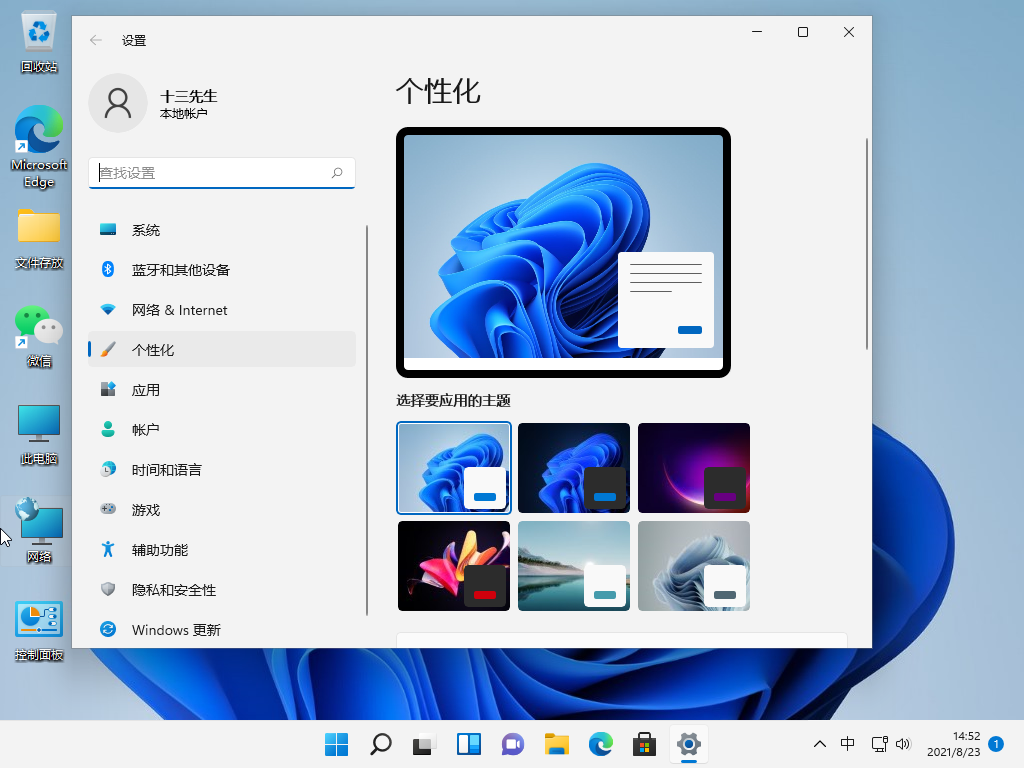Open Chat from the taskbar
The width and height of the screenshot is (1024, 768).
(512, 744)
